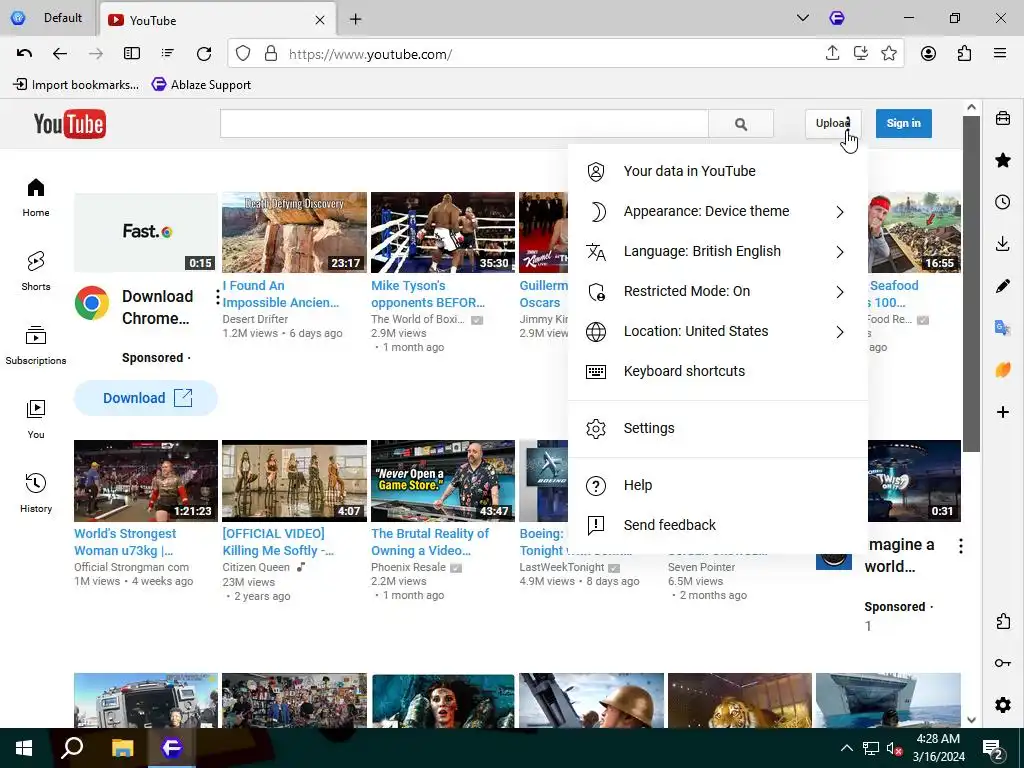Open the toolbox icon in right sidebar
The height and width of the screenshot is (768, 1024).
click(1003, 118)
